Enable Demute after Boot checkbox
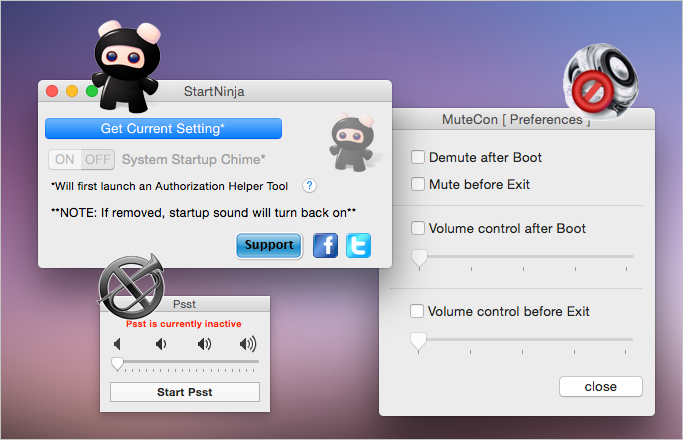 pyautogui.click(x=418, y=157)
